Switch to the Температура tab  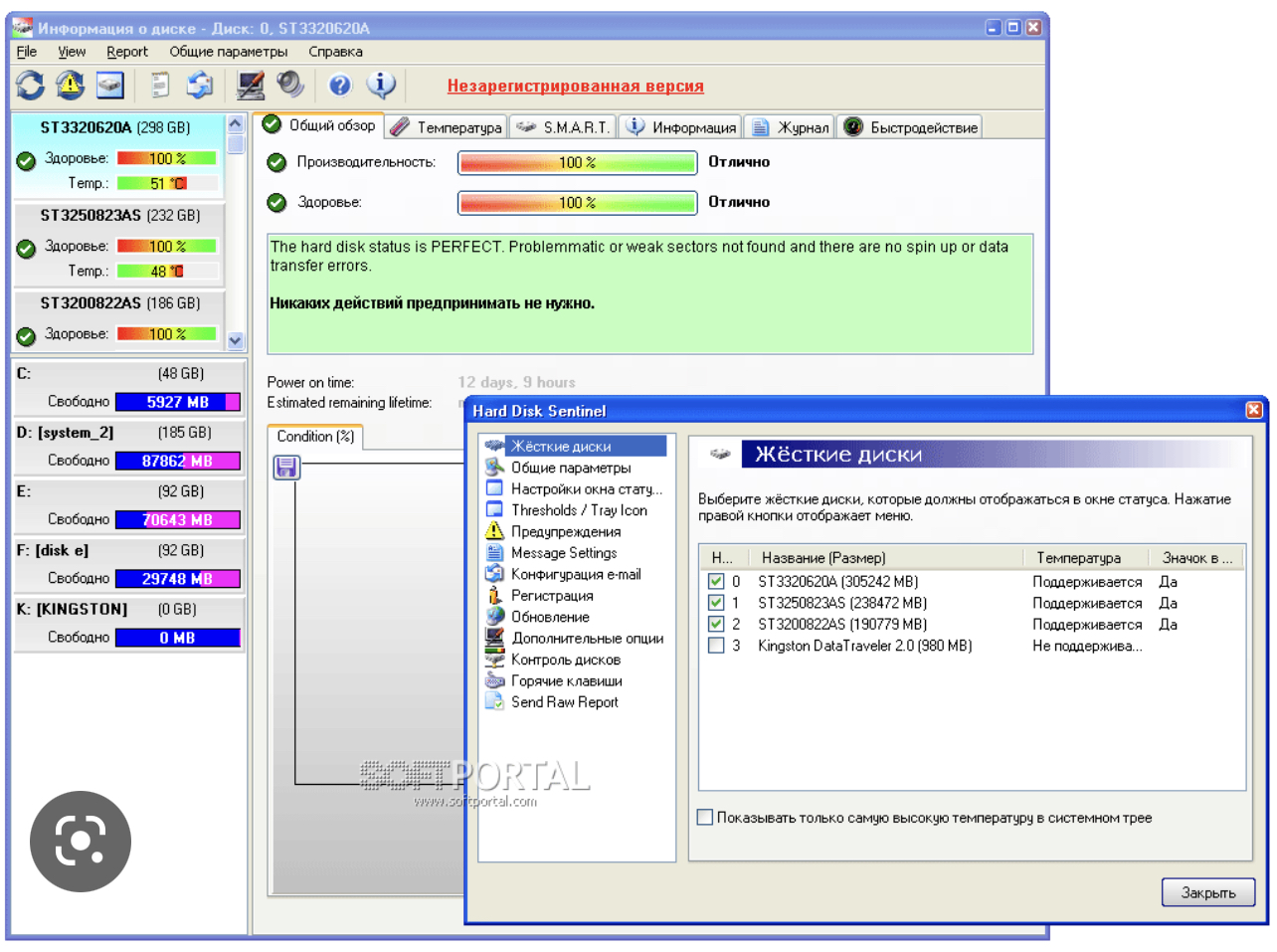[x=447, y=127]
